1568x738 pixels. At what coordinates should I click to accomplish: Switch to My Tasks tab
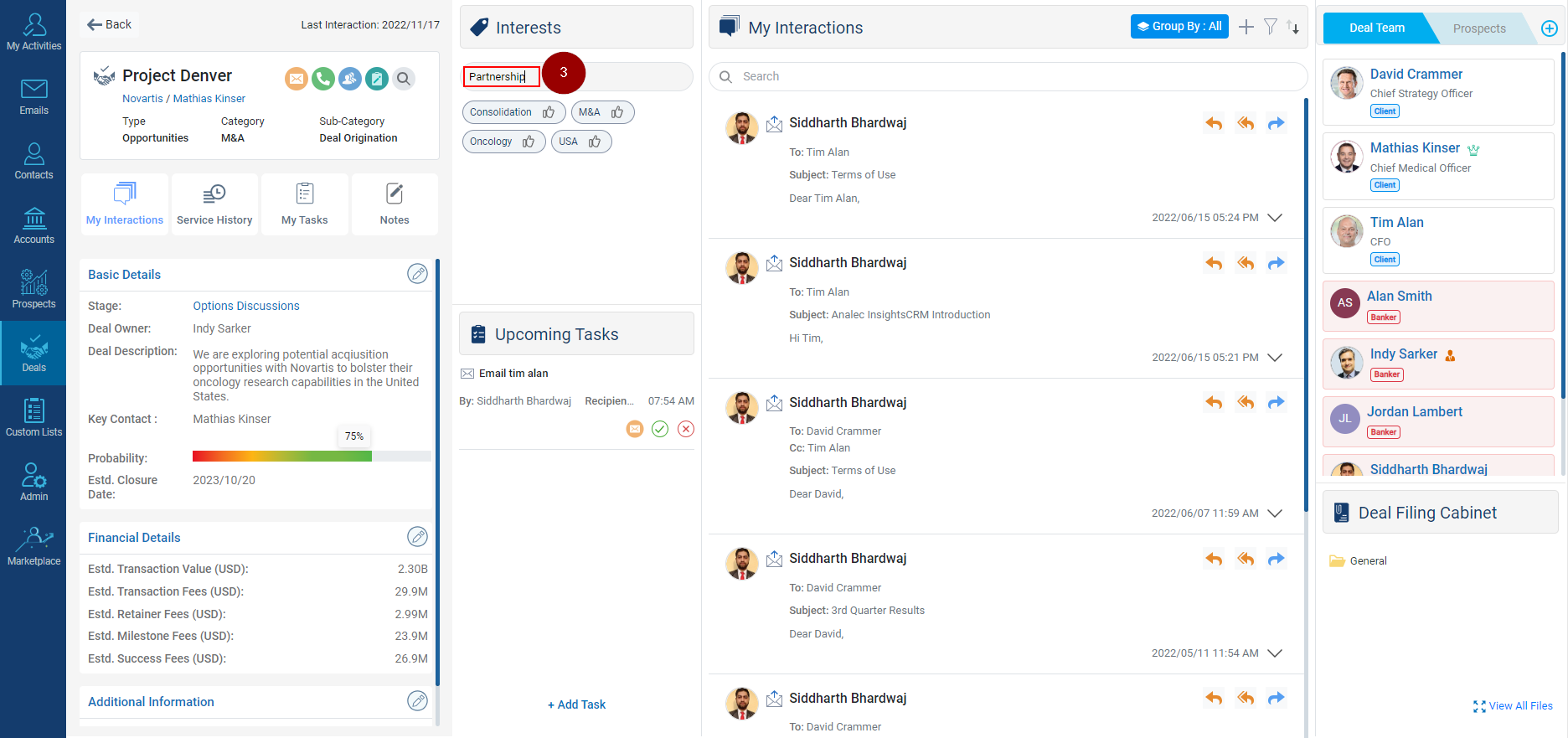305,204
